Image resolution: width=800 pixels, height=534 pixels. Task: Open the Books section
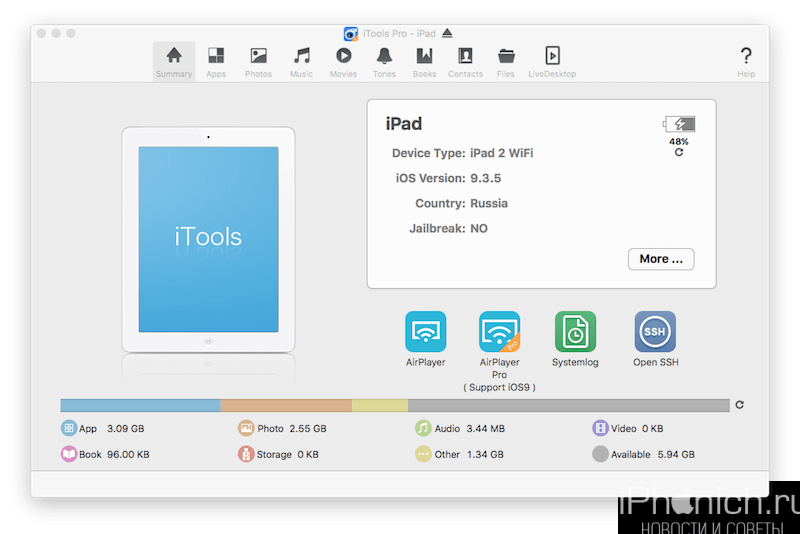424,62
